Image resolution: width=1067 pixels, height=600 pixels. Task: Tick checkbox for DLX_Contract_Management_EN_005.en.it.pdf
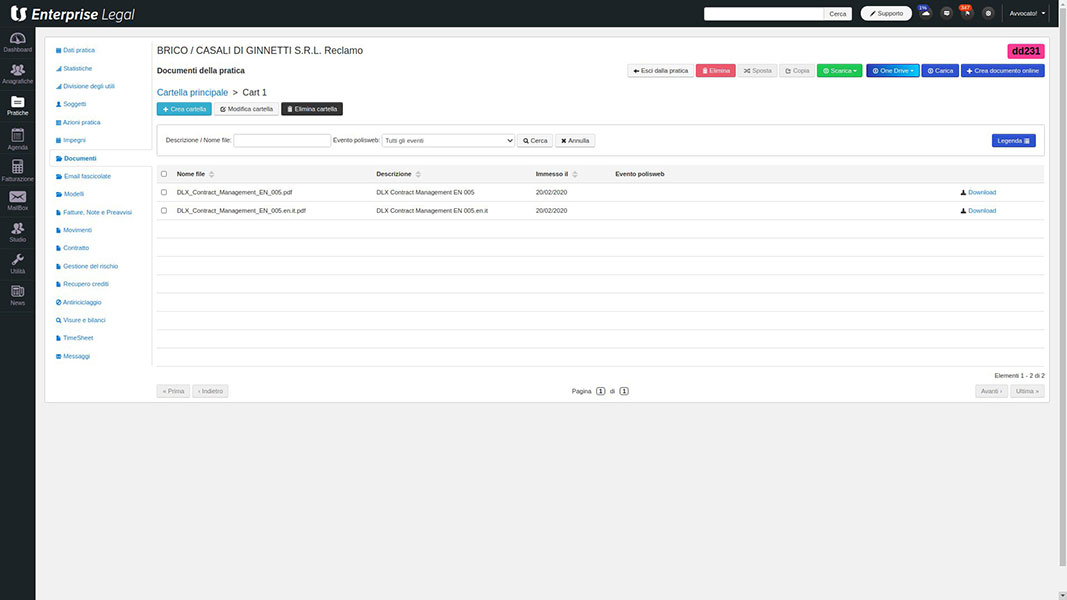(164, 211)
